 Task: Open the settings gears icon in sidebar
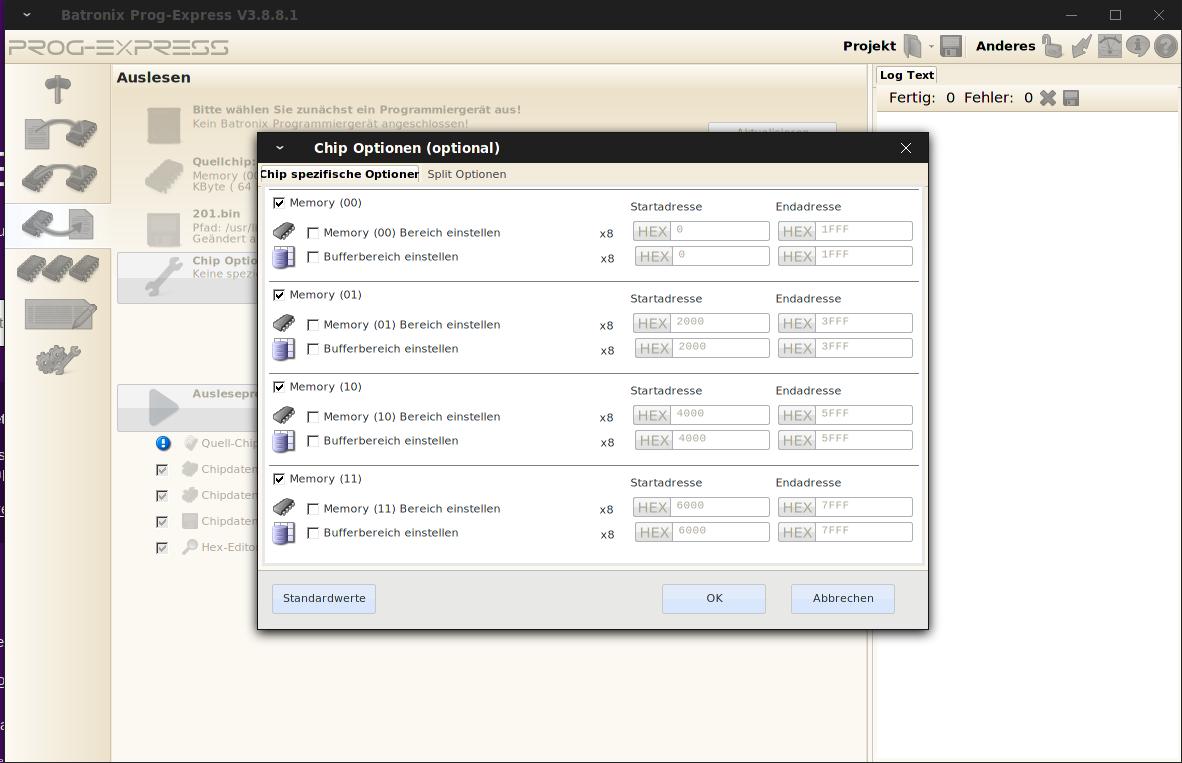pyautogui.click(x=58, y=360)
